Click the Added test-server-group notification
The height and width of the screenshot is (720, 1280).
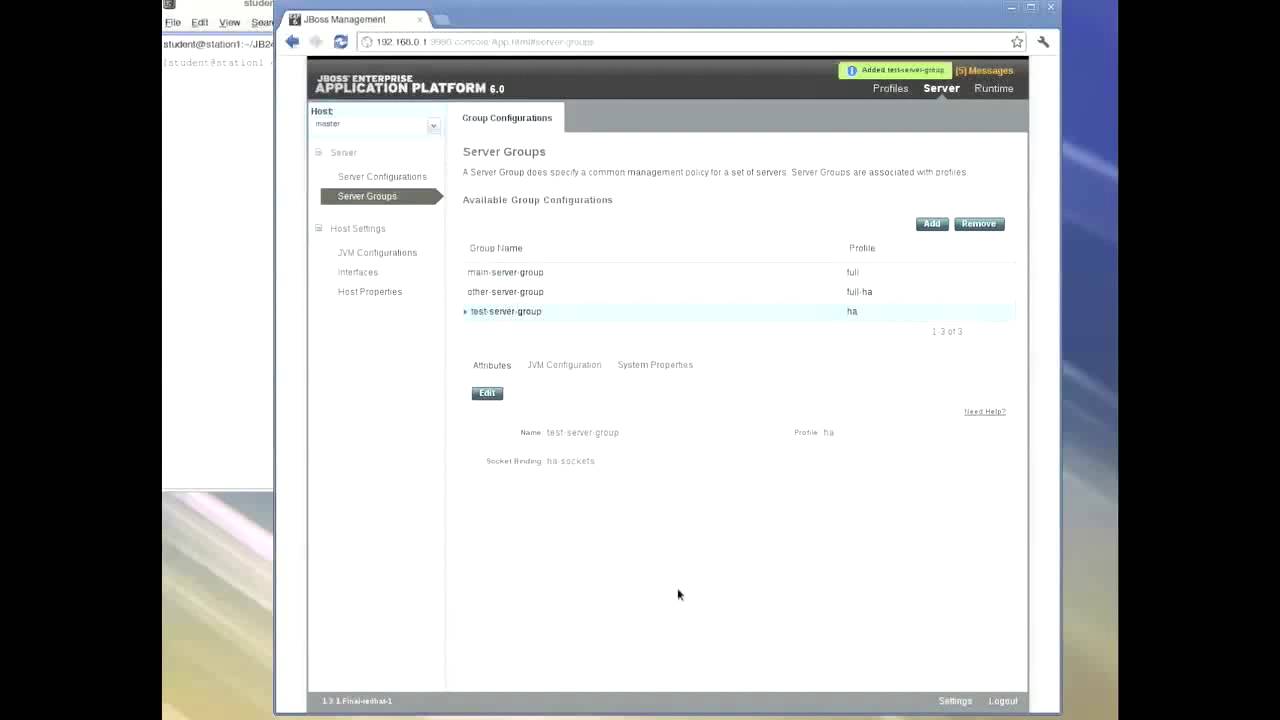click(895, 71)
